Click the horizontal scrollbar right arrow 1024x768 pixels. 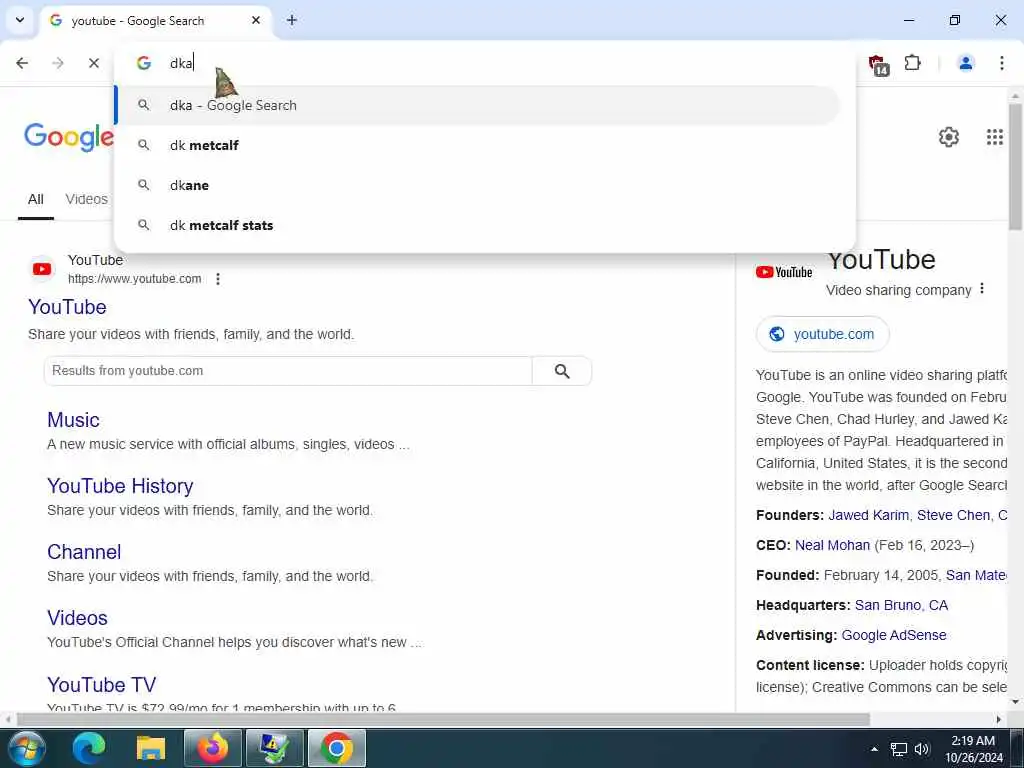point(999,720)
